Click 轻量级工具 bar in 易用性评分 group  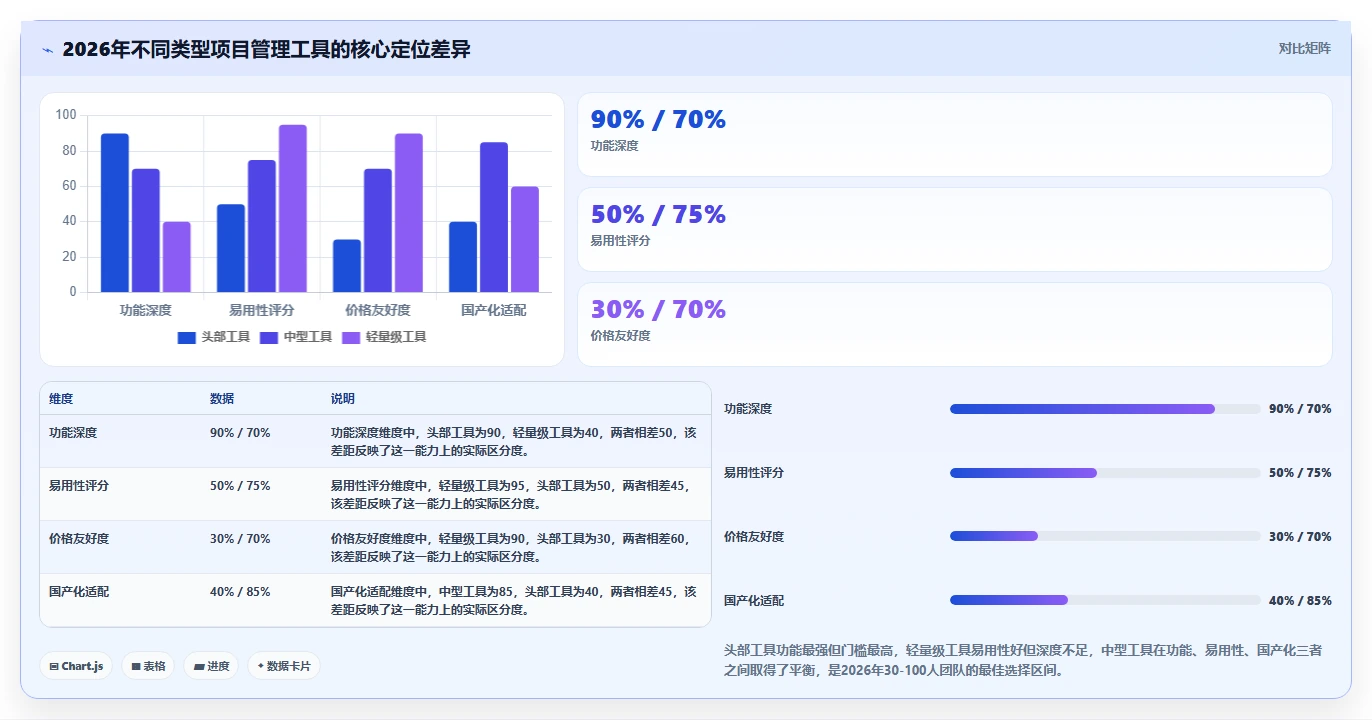tap(293, 208)
